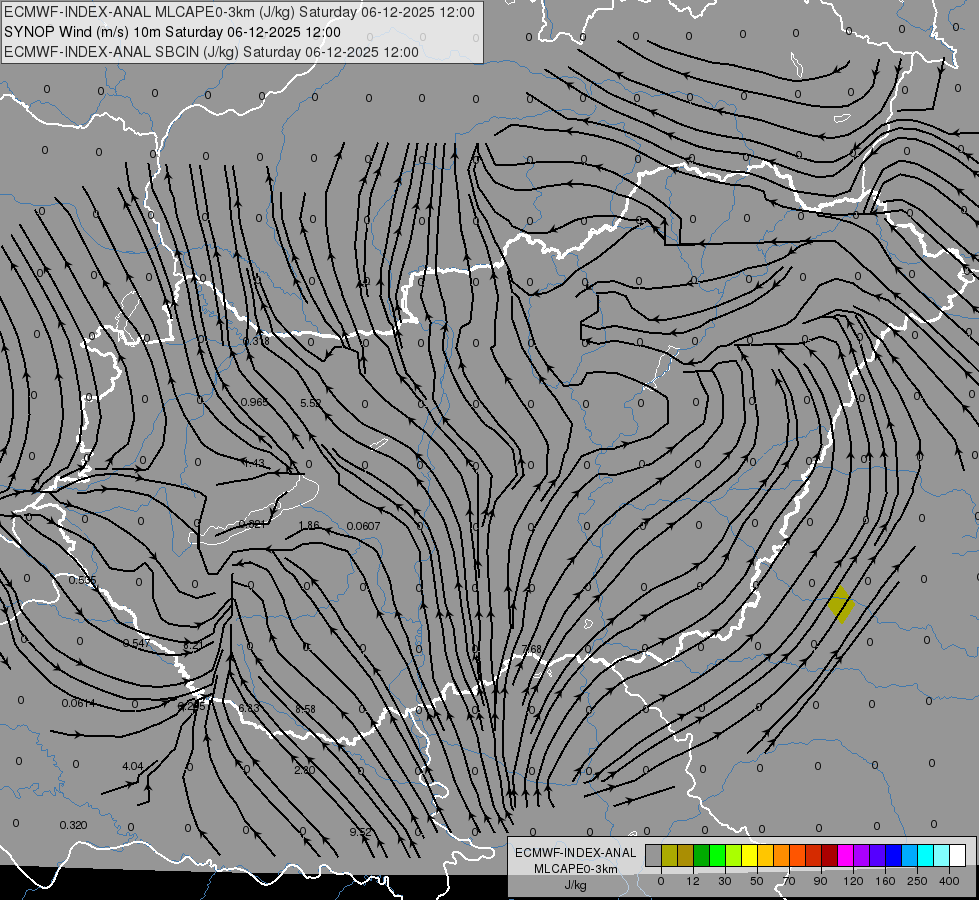Pick the pure yellow legend swatch
This screenshot has height=900, width=979.
click(749, 855)
